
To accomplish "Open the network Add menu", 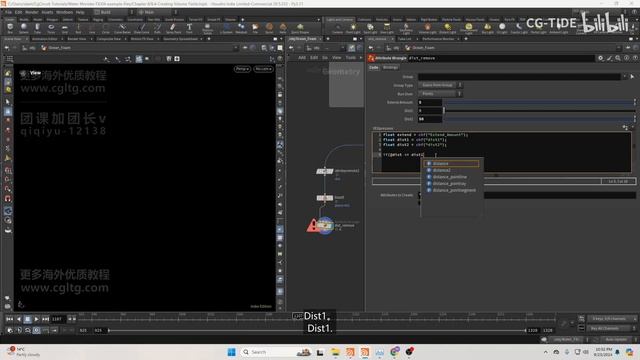I will (x=302, y=58).
